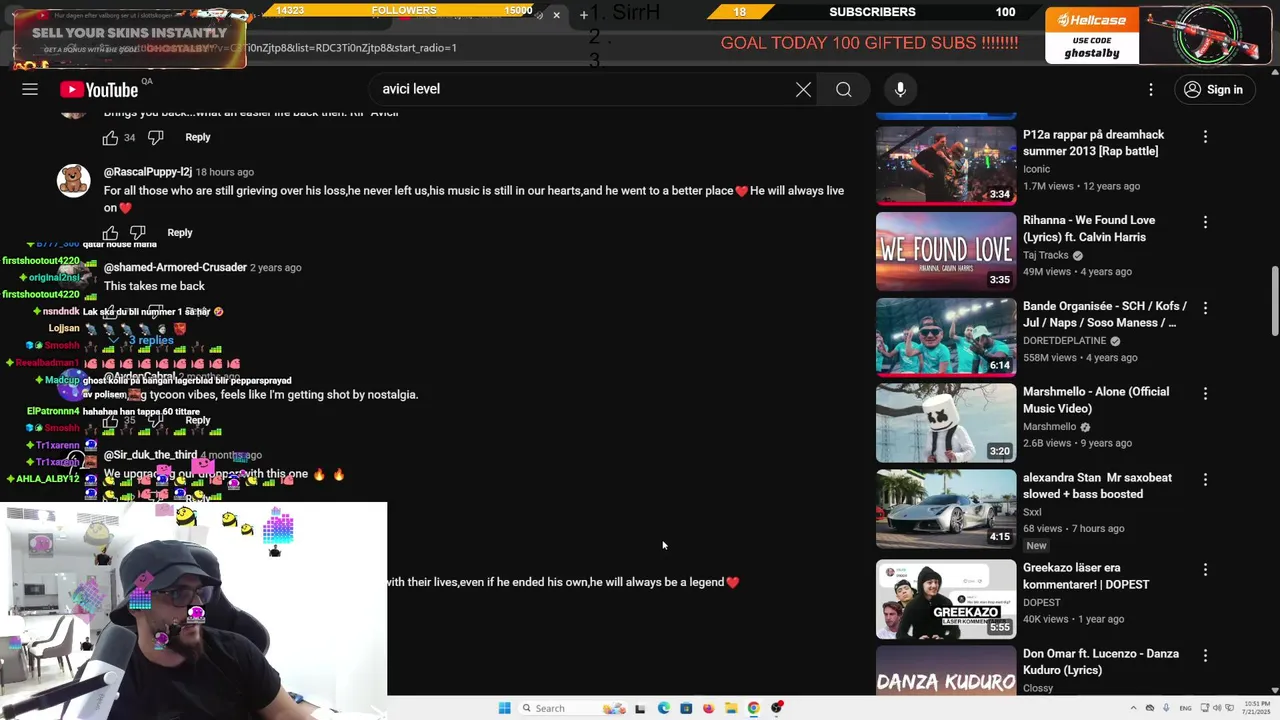Sign in to YouTube
The height and width of the screenshot is (720, 1280).
(1213, 89)
